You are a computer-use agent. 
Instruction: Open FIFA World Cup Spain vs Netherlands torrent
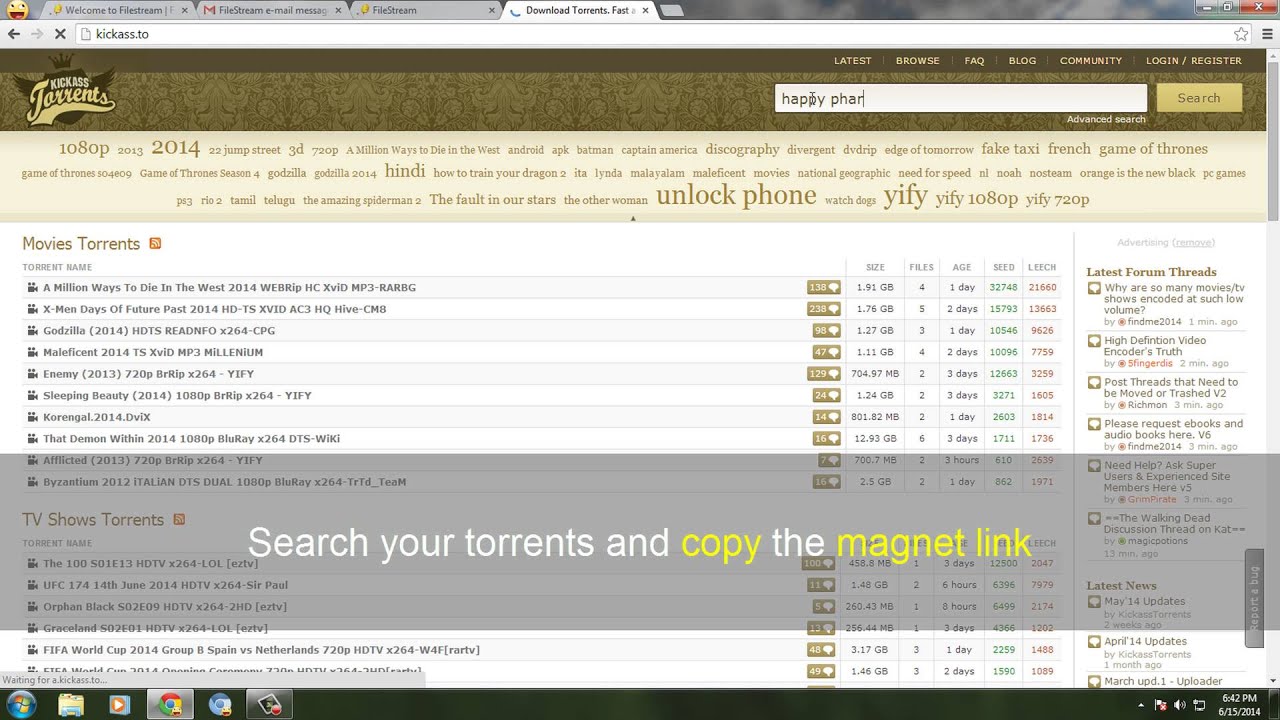click(261, 650)
